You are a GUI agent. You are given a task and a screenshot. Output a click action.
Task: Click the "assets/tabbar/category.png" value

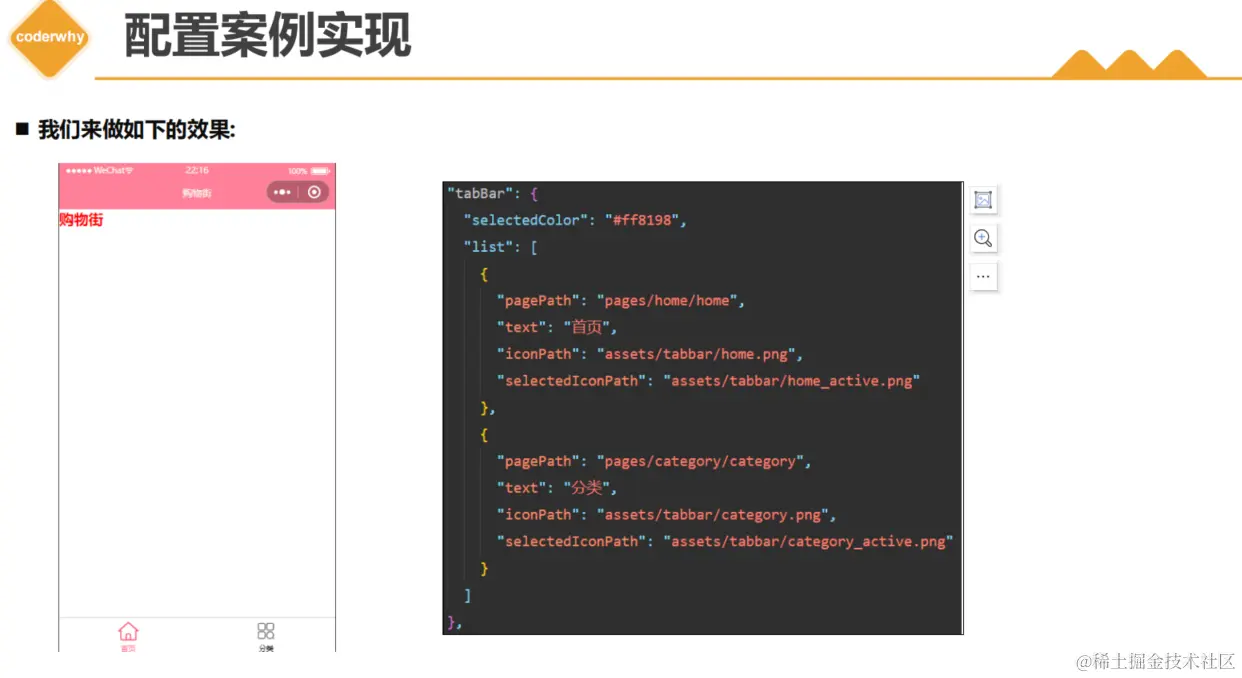pyautogui.click(x=712, y=515)
